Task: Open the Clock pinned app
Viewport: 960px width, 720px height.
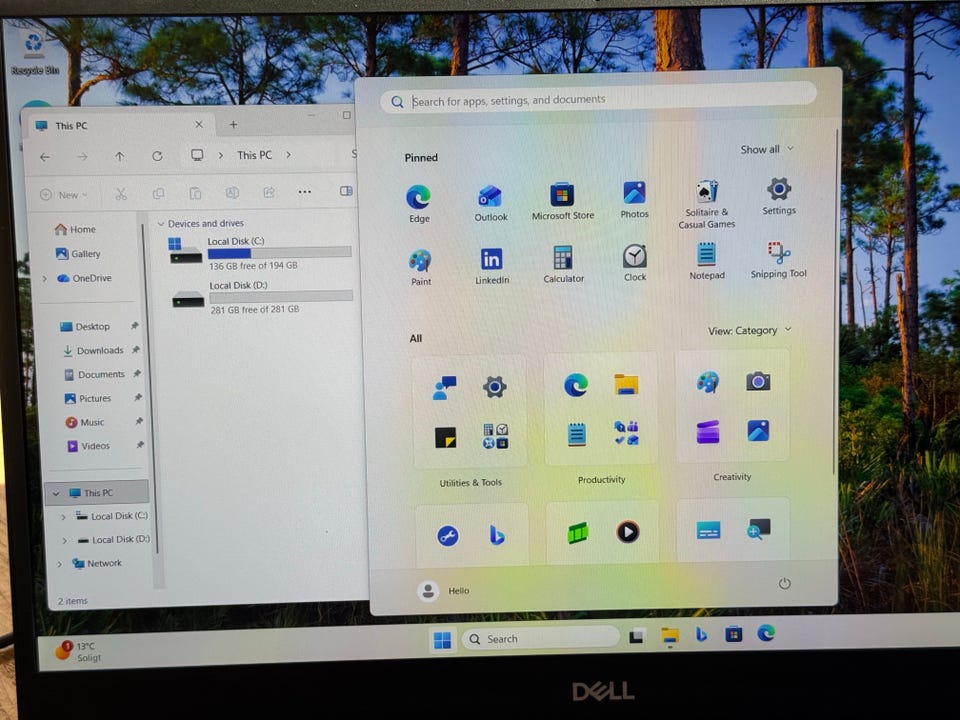Action: coord(635,263)
